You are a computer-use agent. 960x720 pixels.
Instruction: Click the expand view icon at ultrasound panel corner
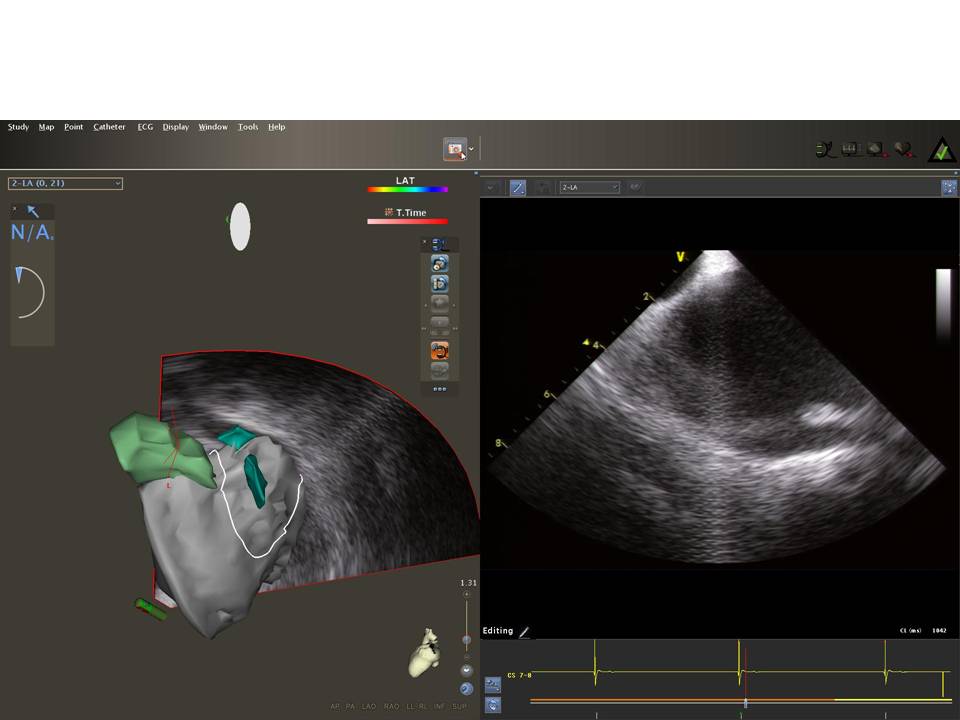click(x=948, y=187)
